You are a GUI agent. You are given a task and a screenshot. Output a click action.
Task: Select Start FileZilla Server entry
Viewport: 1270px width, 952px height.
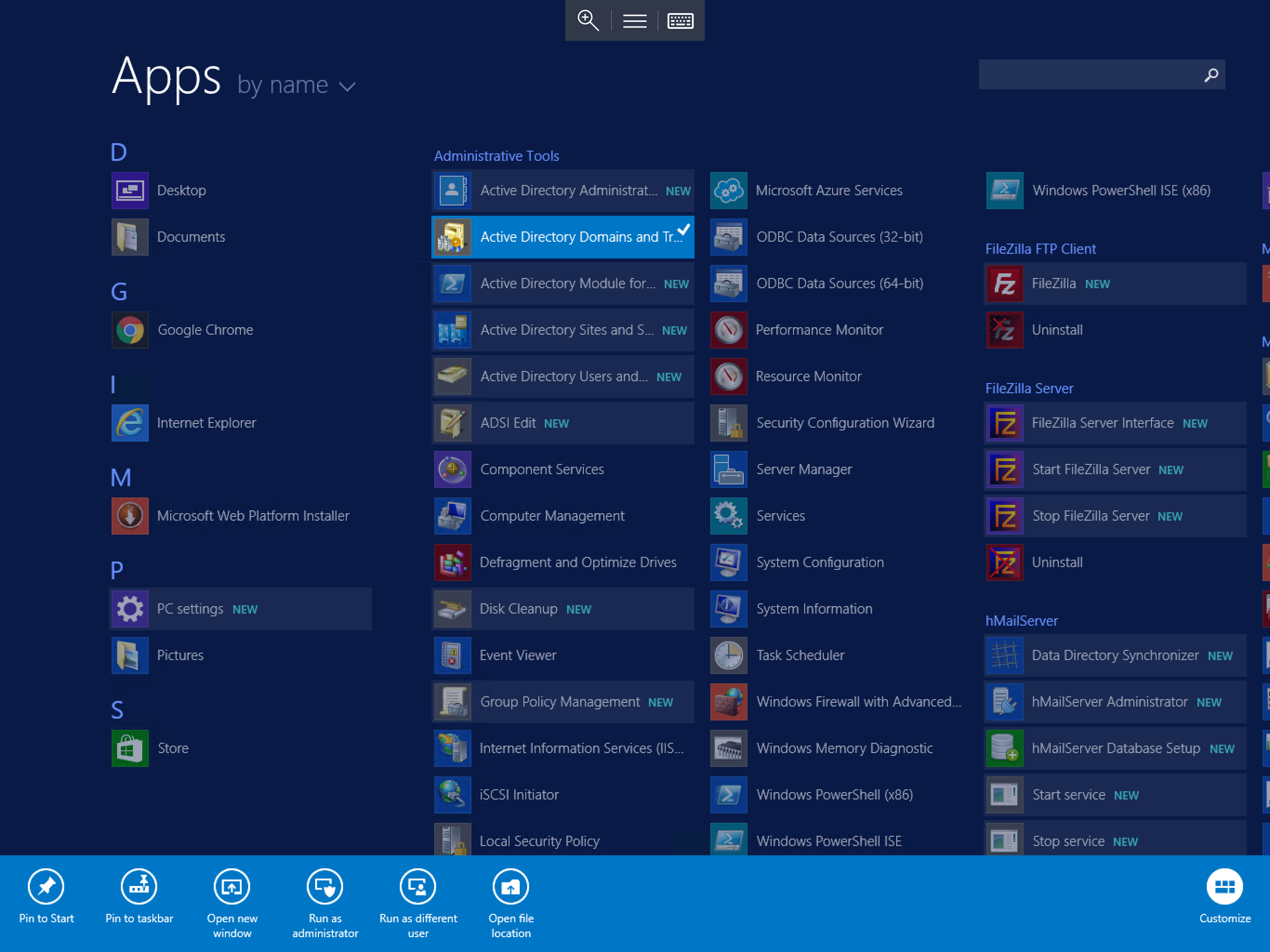(1115, 469)
